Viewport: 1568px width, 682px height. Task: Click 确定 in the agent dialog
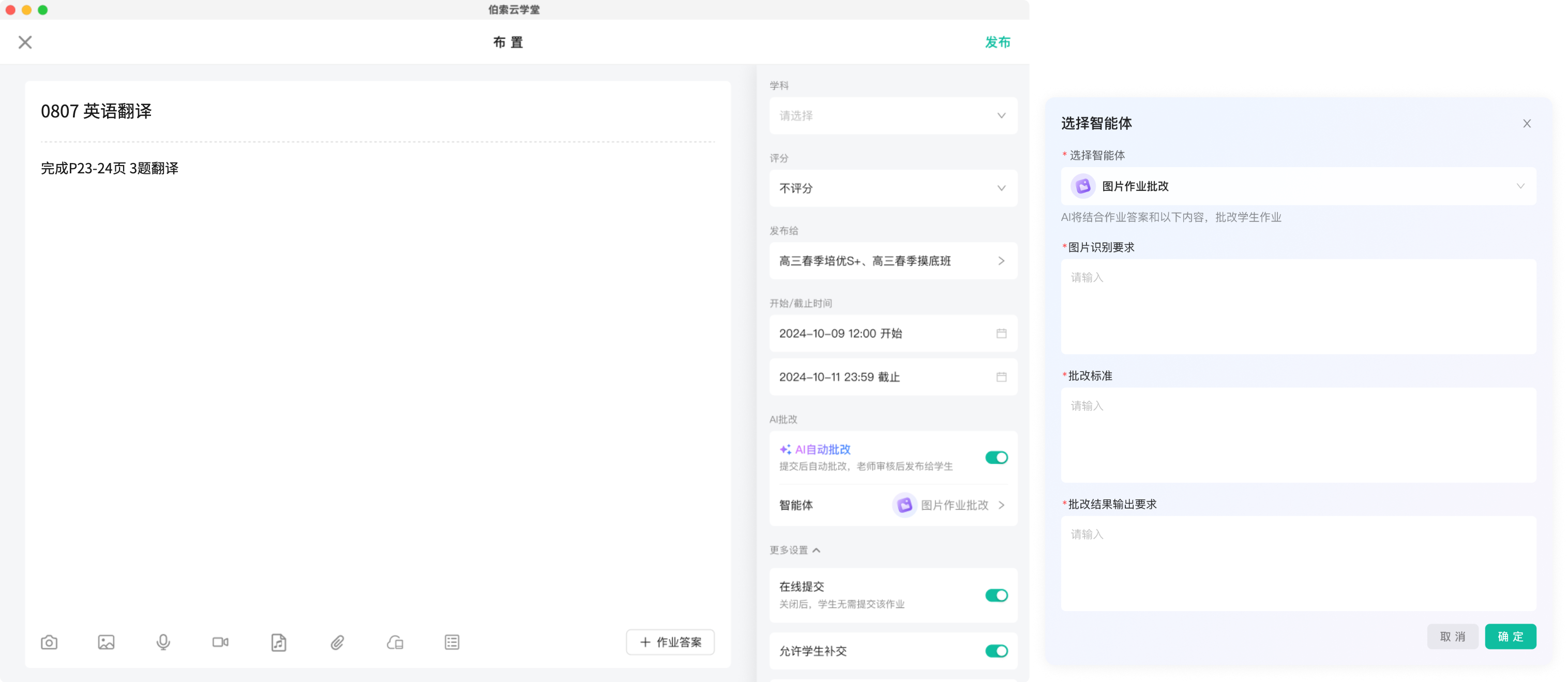click(1510, 636)
